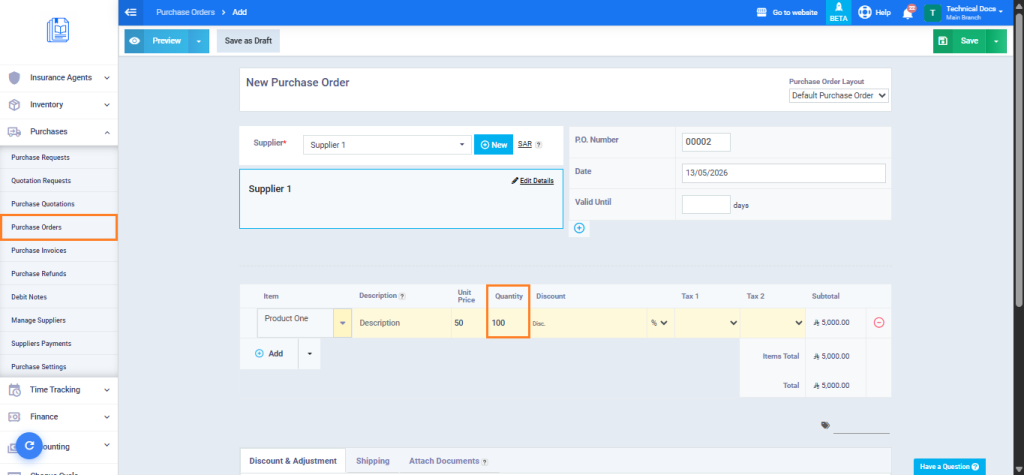This screenshot has height=475, width=1024.
Task: Expand the Finance sidebar menu
Action: 59,417
